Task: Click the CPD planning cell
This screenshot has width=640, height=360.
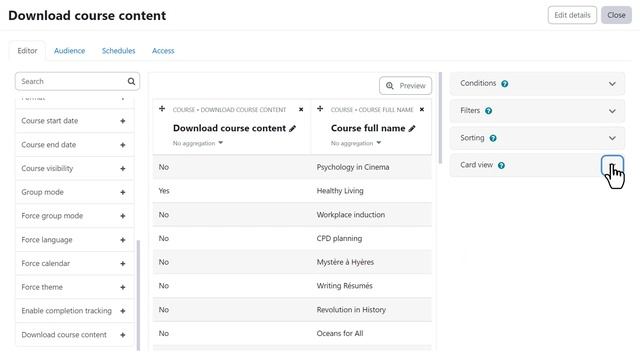Action: point(339,238)
